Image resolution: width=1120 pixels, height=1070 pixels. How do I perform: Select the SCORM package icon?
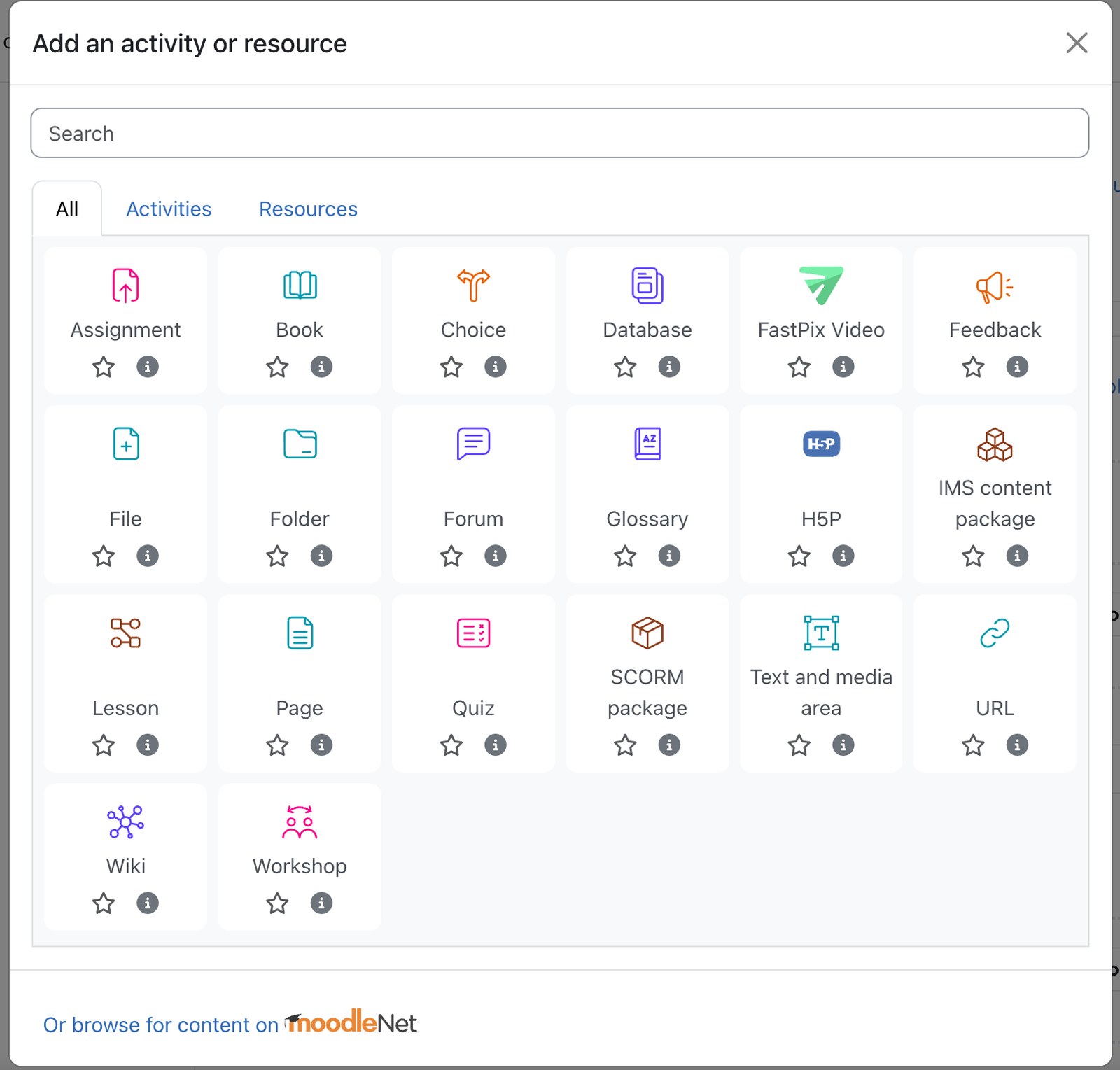click(x=647, y=633)
